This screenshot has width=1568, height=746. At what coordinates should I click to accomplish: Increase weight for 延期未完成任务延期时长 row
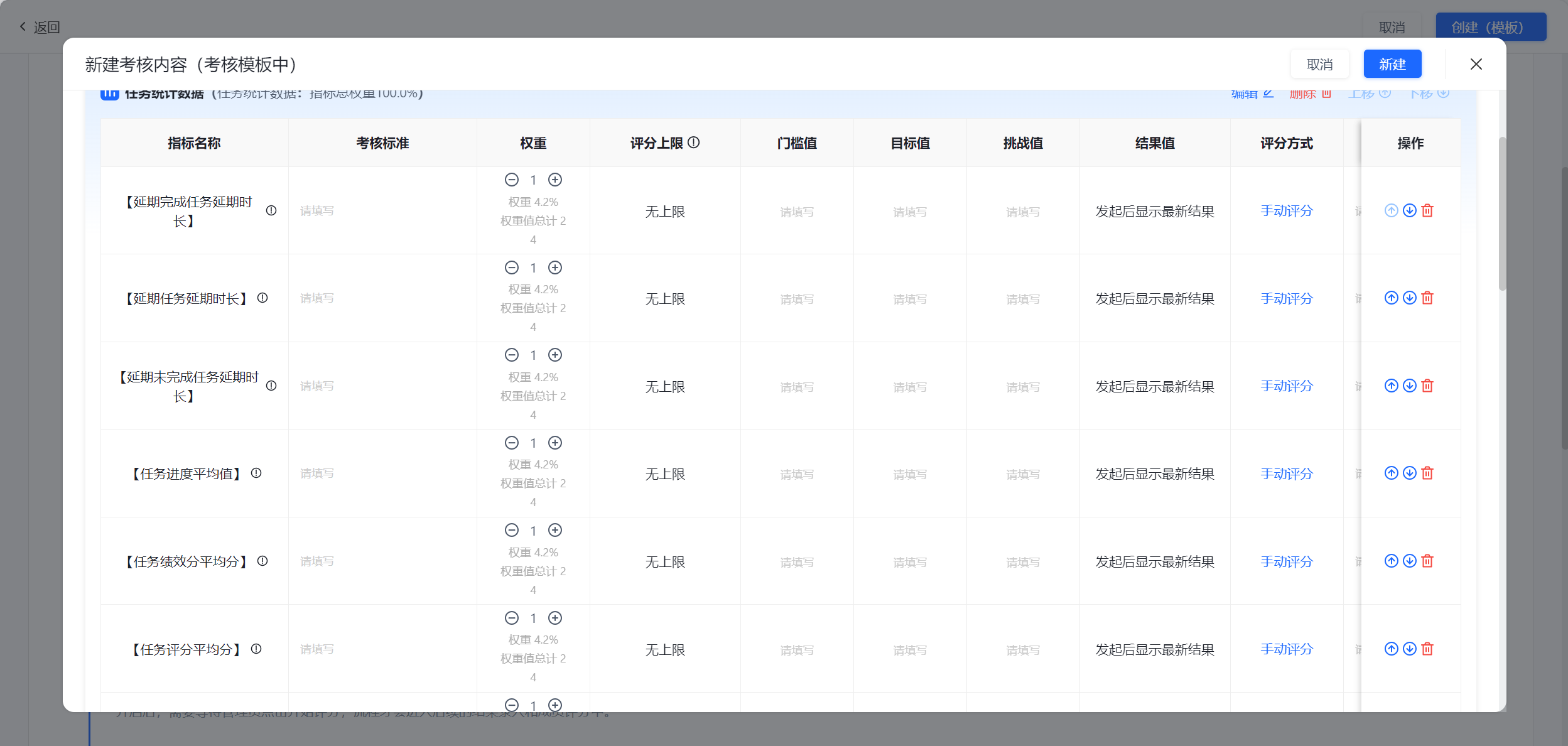555,355
